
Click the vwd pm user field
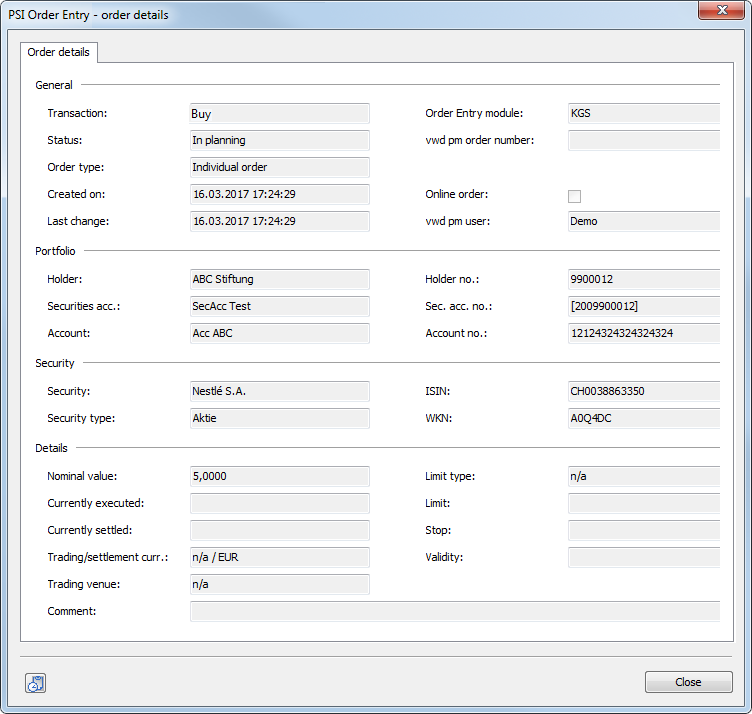[x=643, y=222]
